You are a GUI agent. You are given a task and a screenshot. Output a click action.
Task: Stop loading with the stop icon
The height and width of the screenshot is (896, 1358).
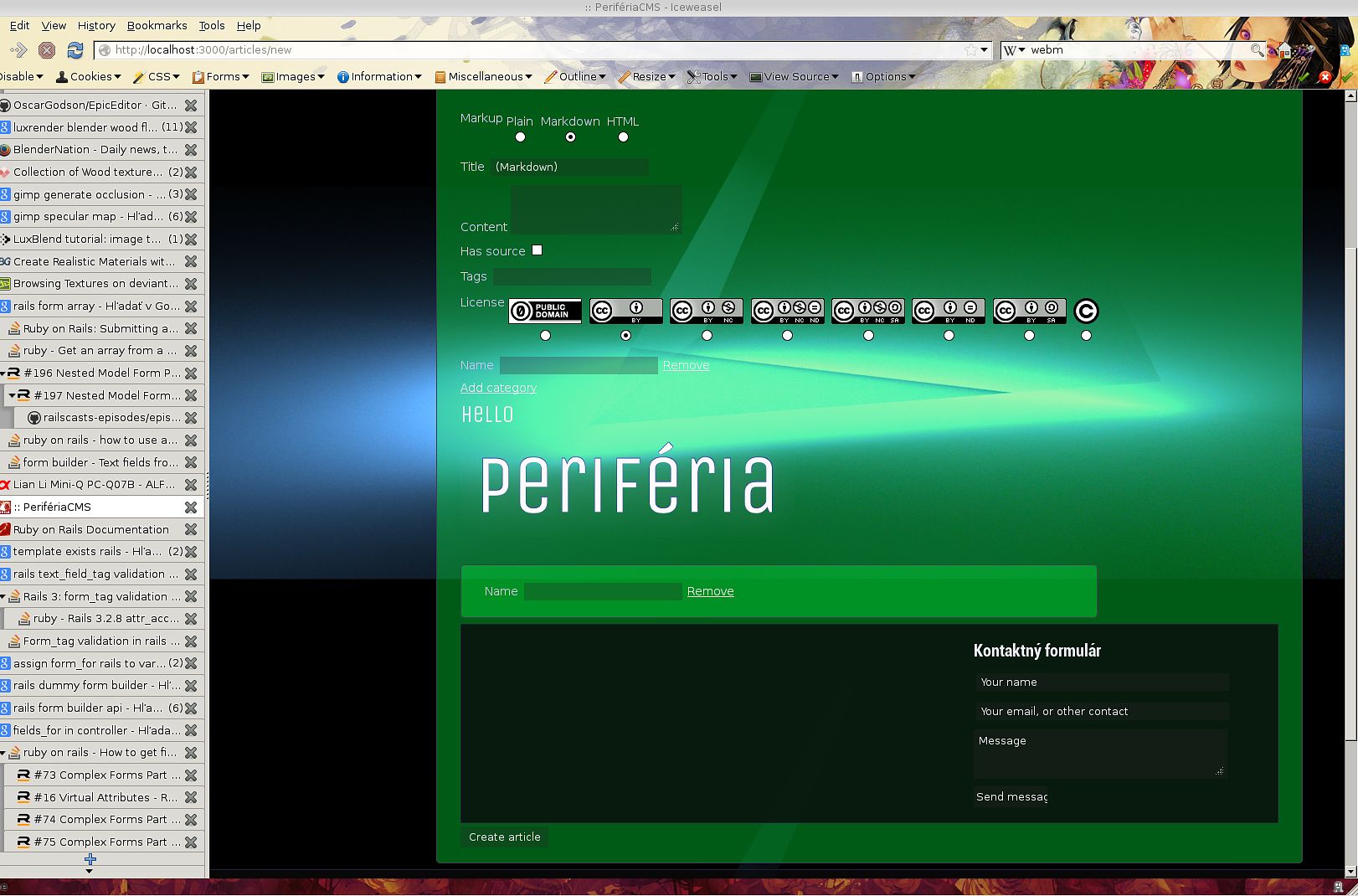point(47,50)
